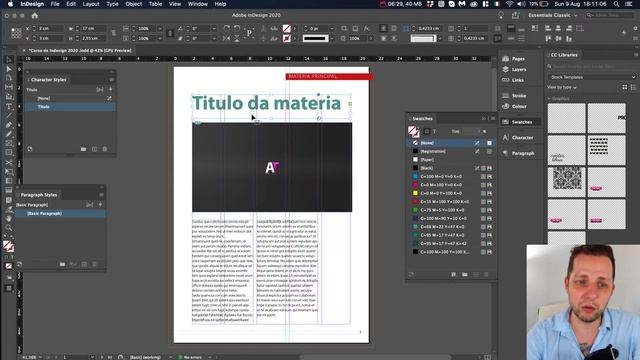Select the [Black] swatch
Image resolution: width=640 pixels, height=360 pixels.
click(x=451, y=168)
